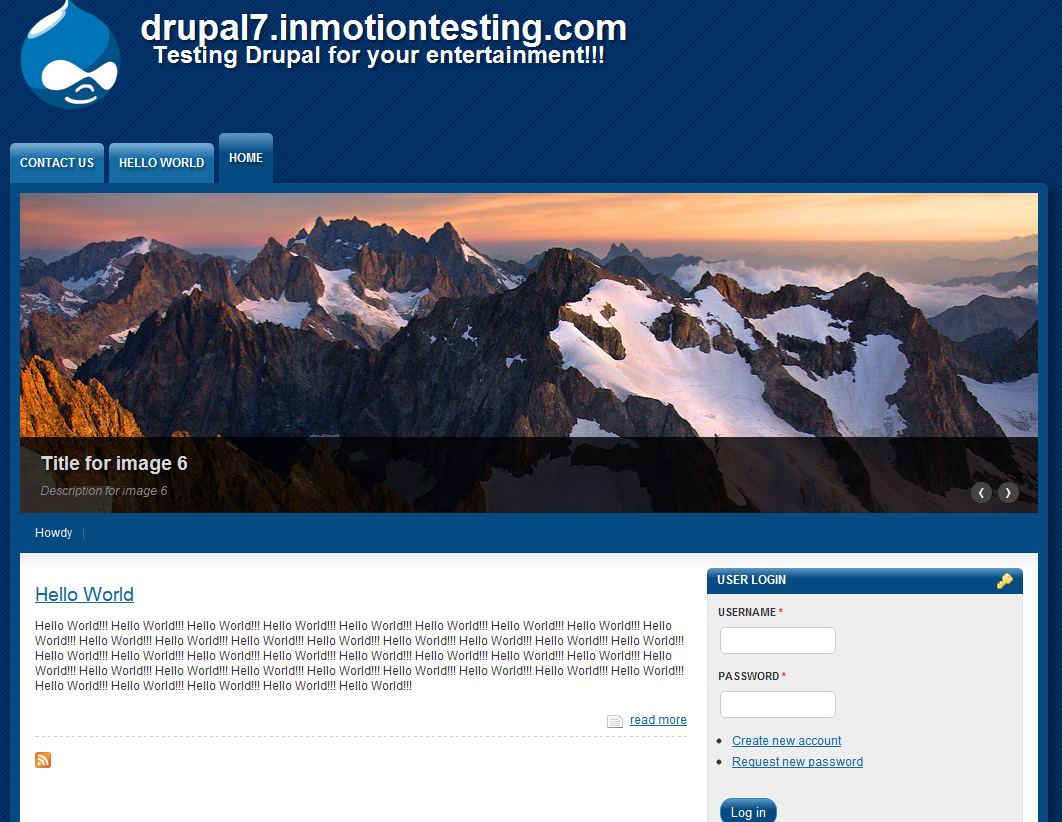Advance to next slideshow image arrow
The height and width of the screenshot is (822, 1062).
click(x=1008, y=492)
